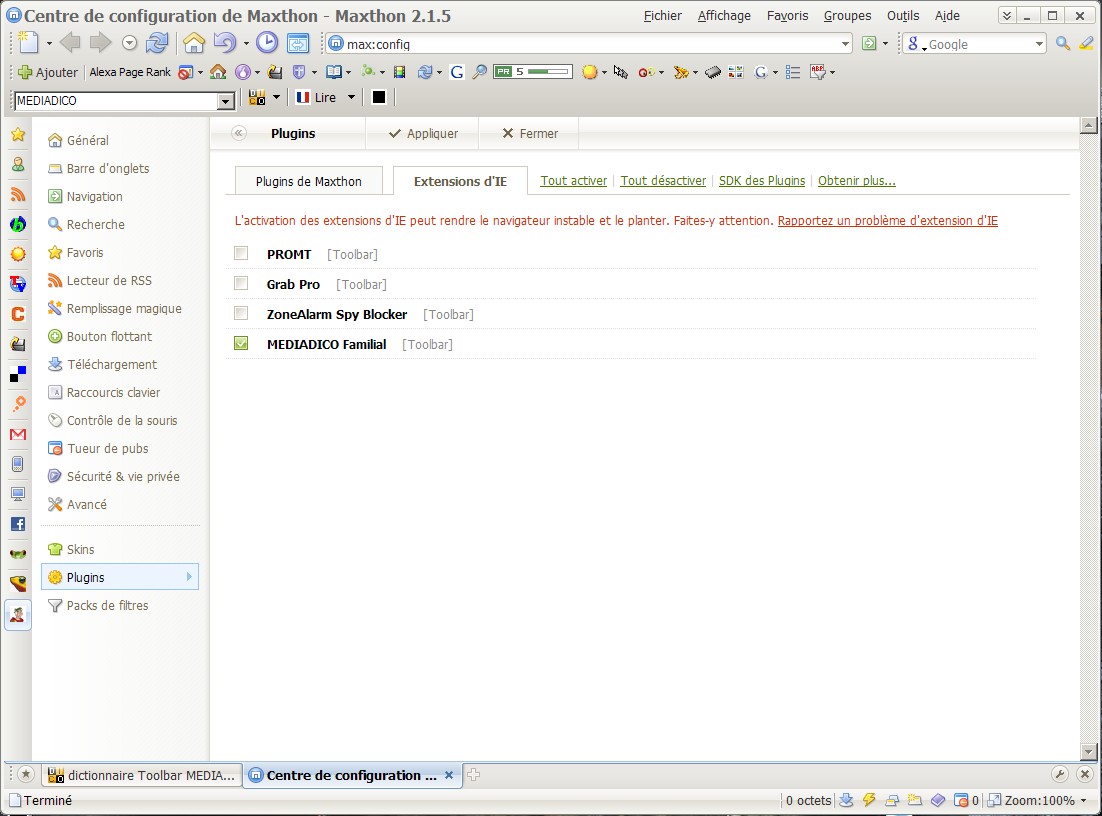Open the Favoris menu
This screenshot has width=1102, height=816.
pyautogui.click(x=788, y=15)
